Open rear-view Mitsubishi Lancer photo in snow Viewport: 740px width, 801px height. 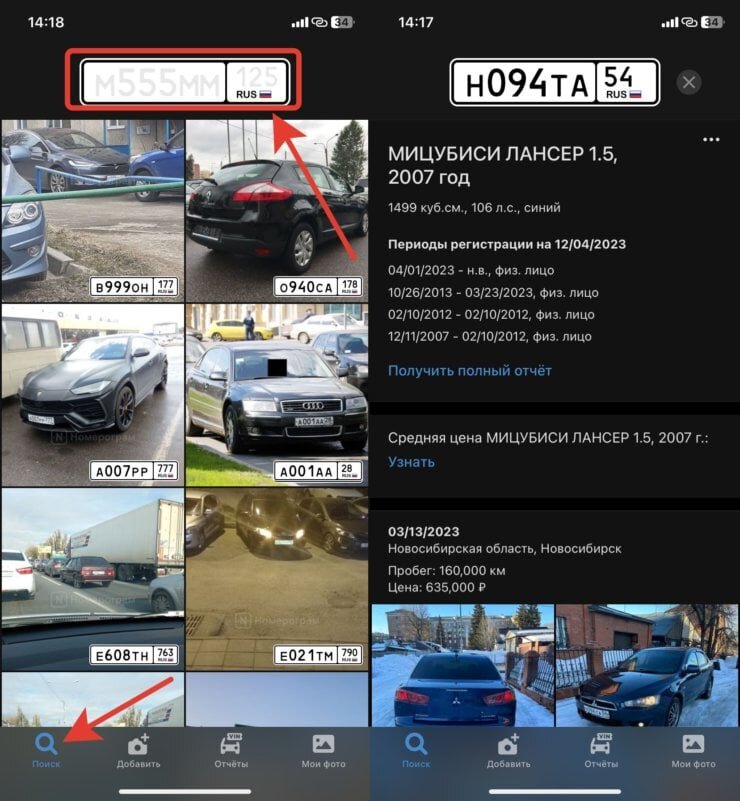coord(463,665)
